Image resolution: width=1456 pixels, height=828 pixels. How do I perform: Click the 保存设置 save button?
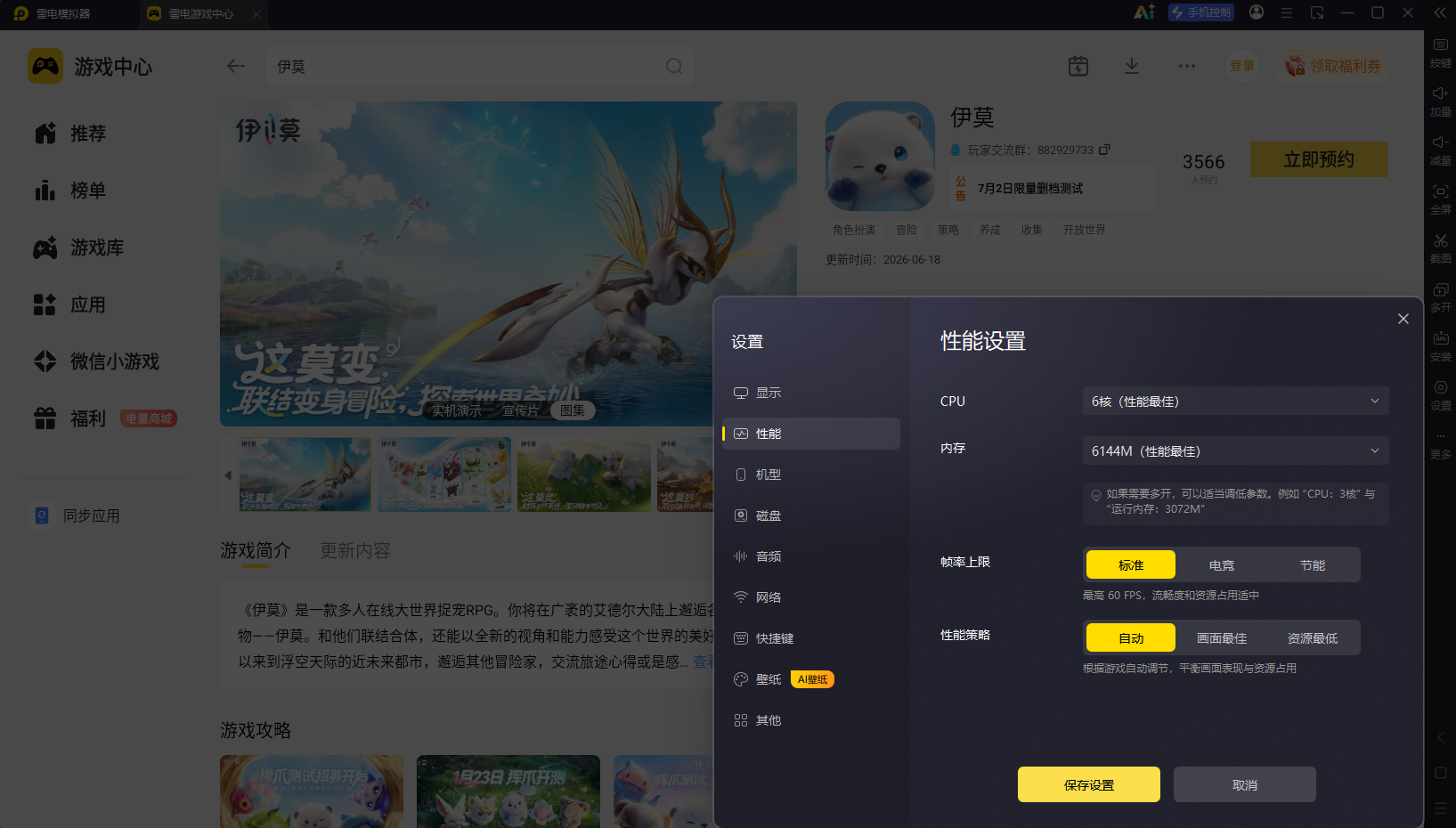tap(1089, 784)
